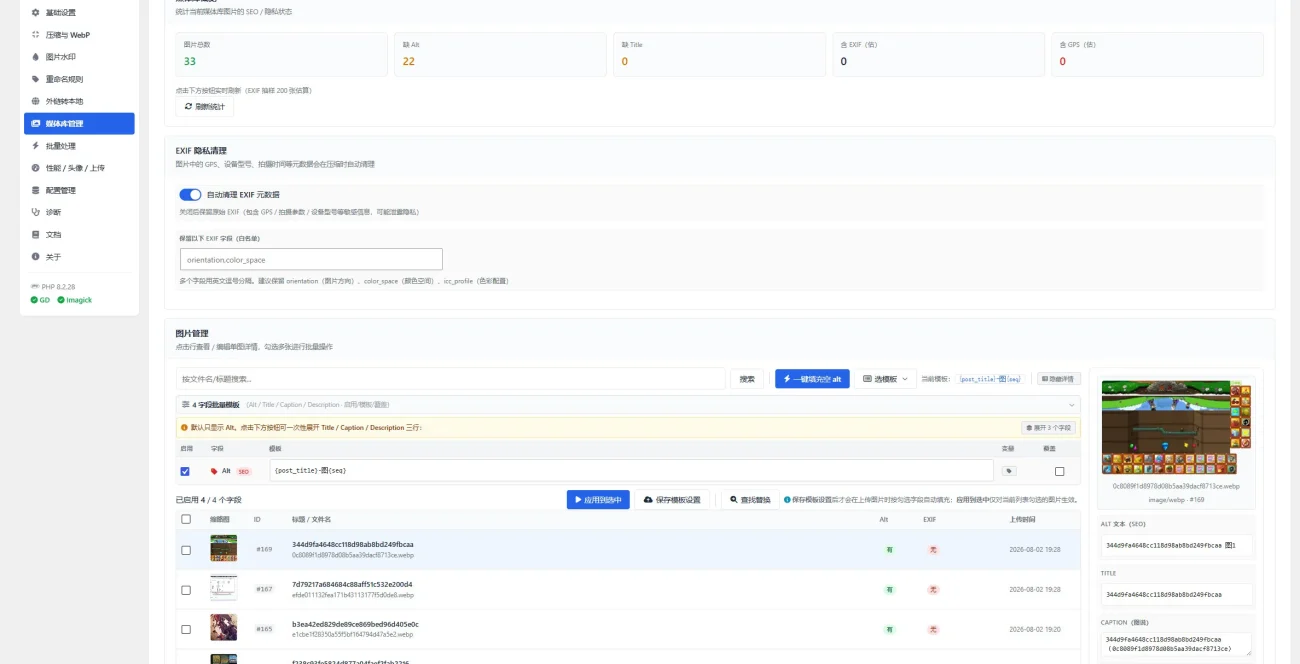Click the info icon beside 关于
The width and height of the screenshot is (1300, 664).
(x=36, y=257)
